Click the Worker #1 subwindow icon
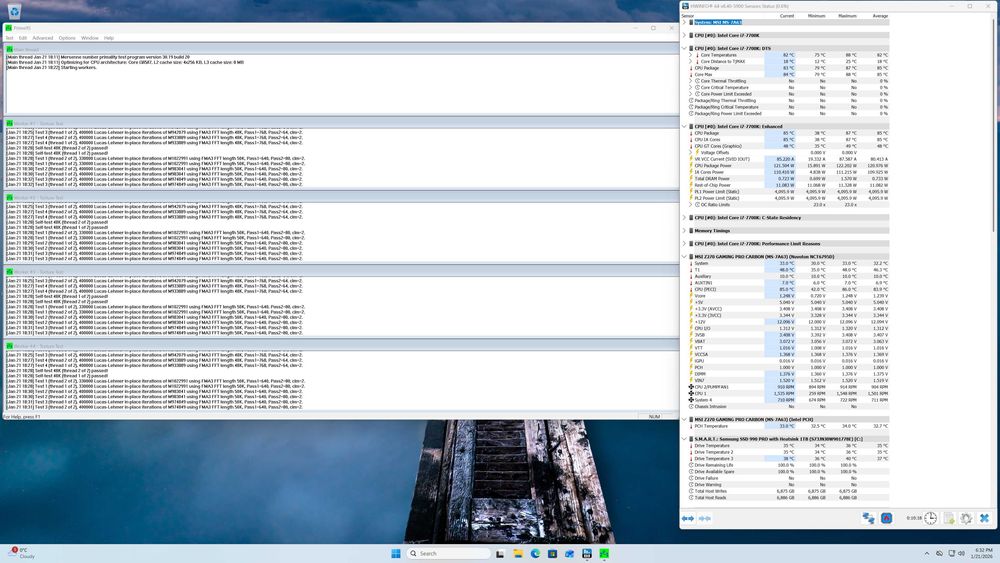Screen dimensions: 1000x563 pyautogui.click(x=10, y=124)
